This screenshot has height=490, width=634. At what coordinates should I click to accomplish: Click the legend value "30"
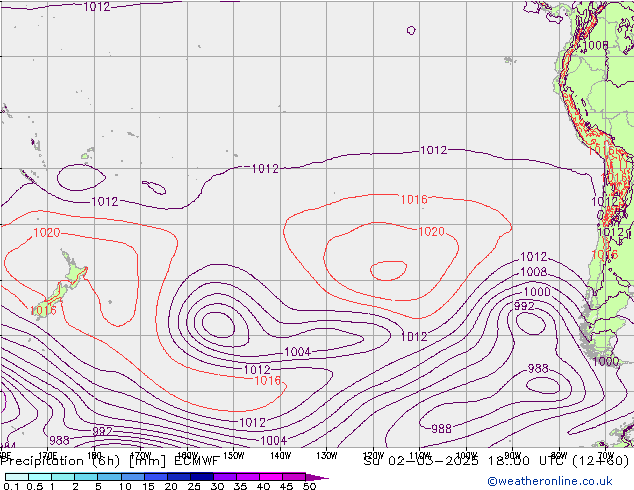(218, 486)
